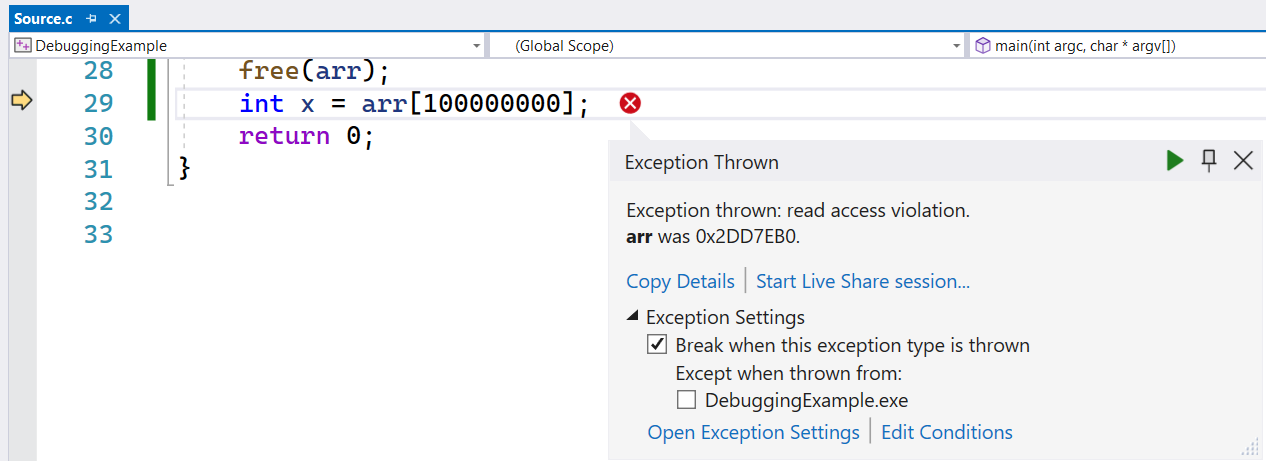The height and width of the screenshot is (461, 1266).
Task: Click the DebuggingExample project icon
Action: pyautogui.click(x=22, y=46)
